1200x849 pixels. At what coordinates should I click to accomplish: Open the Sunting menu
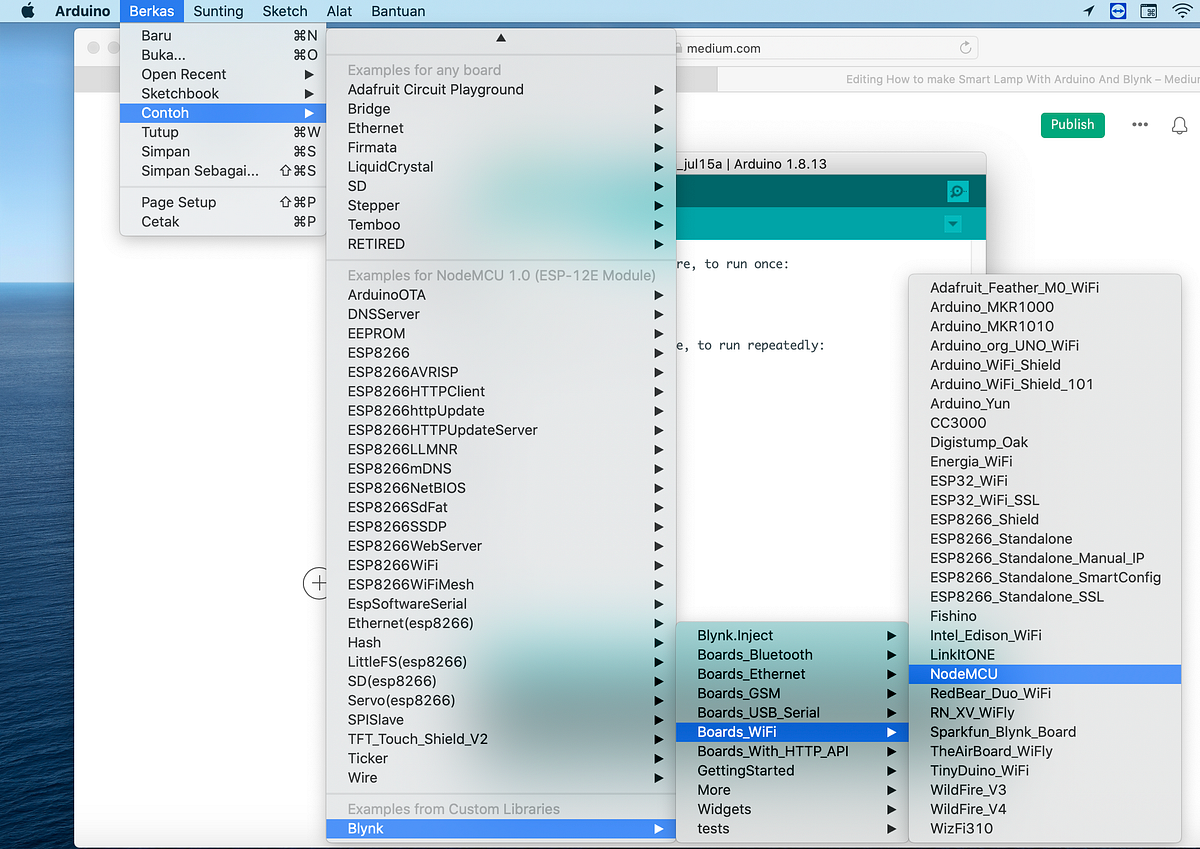coord(218,11)
